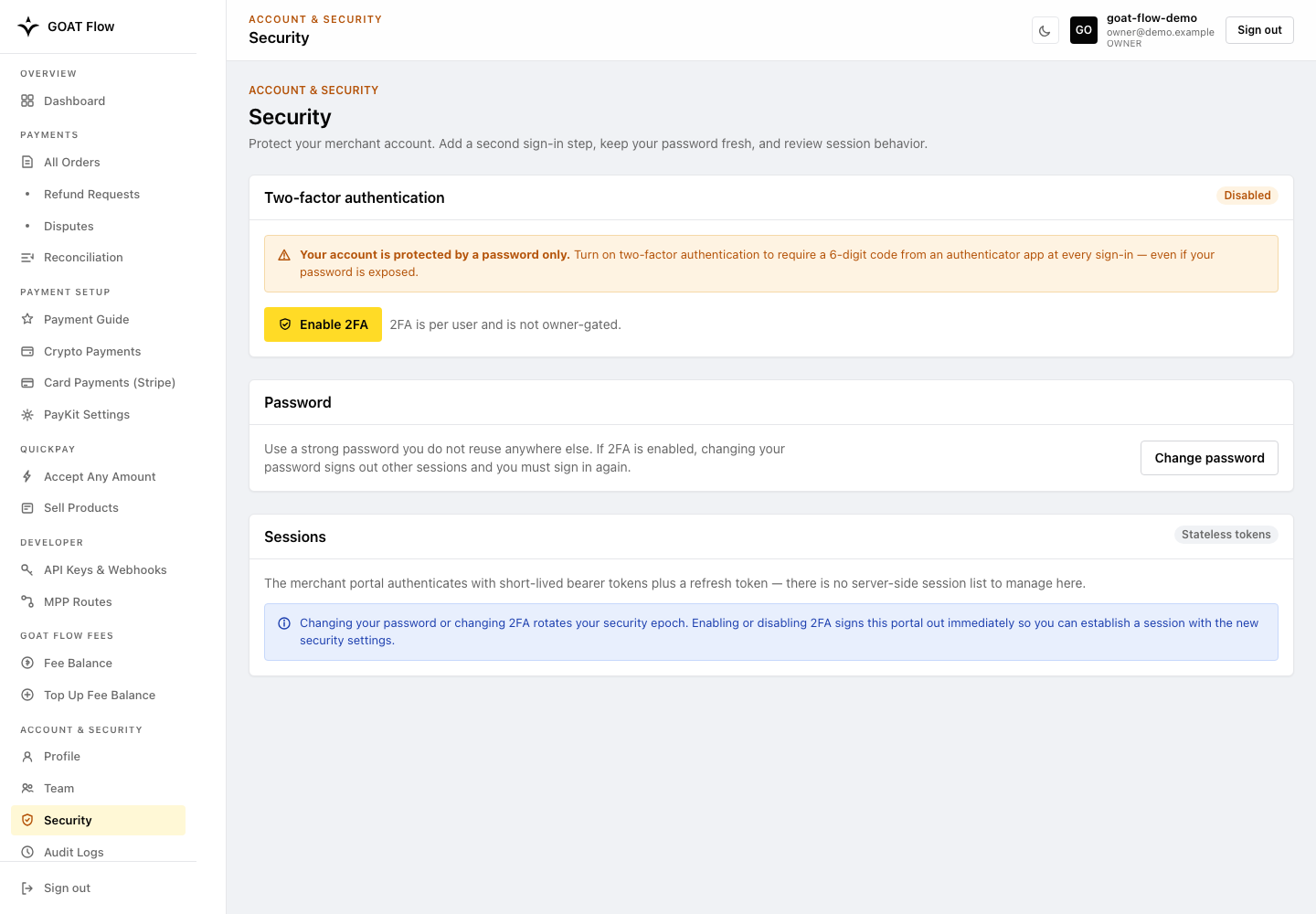
Task: Open Crypto Payments setup
Action: tap(98, 351)
